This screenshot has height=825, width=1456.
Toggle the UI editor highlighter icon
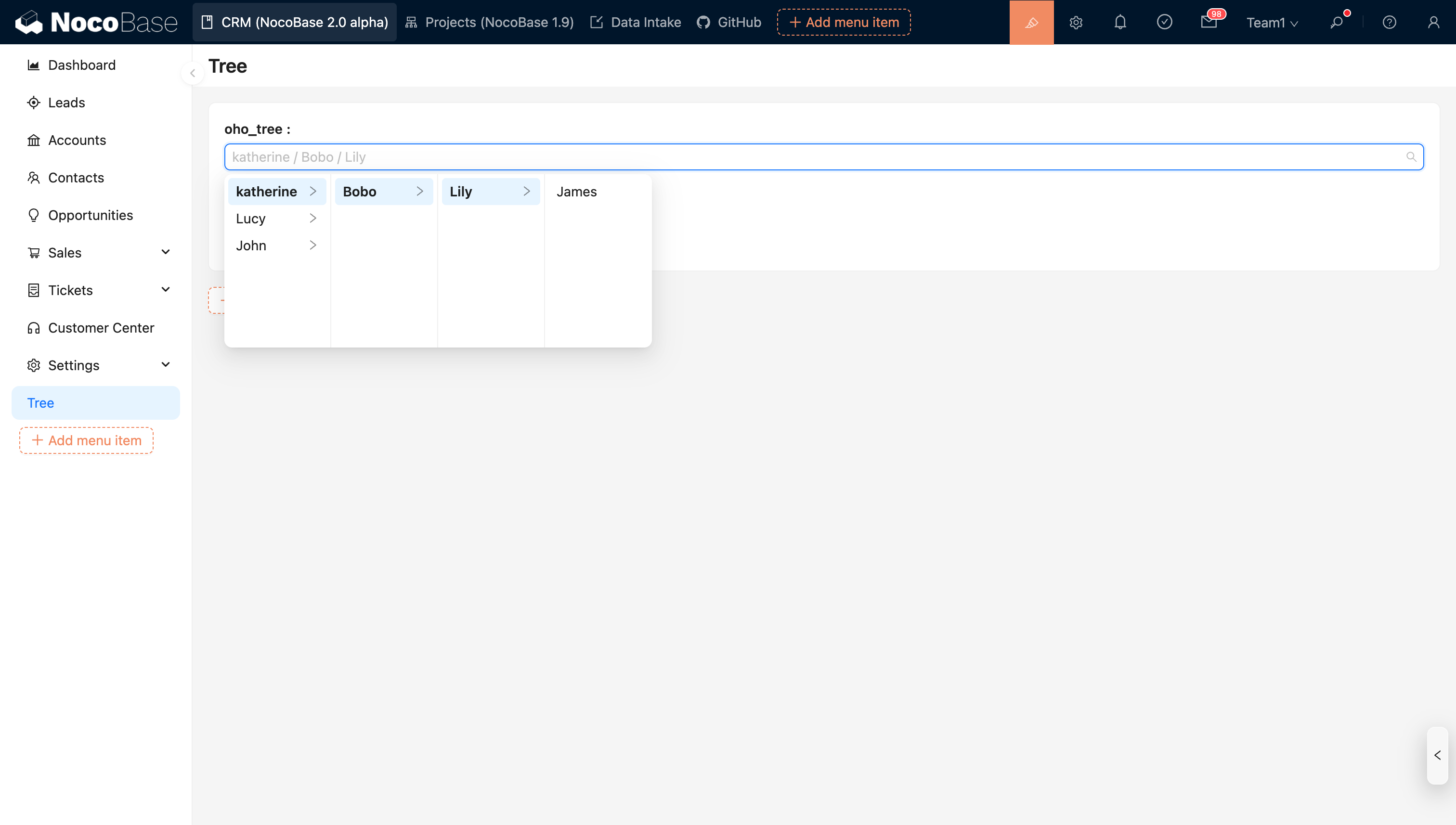[1031, 22]
